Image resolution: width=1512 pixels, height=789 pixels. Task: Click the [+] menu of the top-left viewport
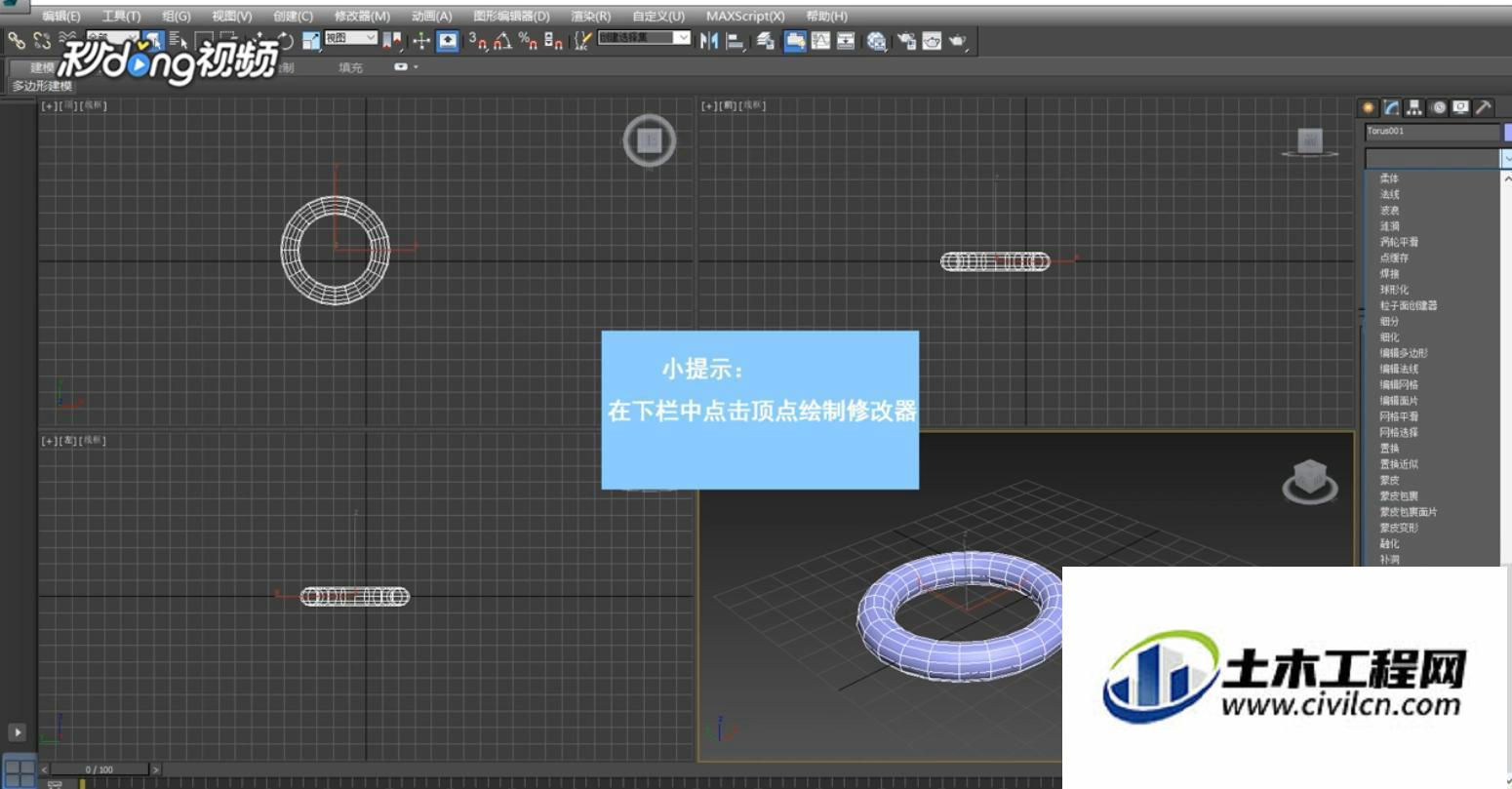pyautogui.click(x=48, y=105)
